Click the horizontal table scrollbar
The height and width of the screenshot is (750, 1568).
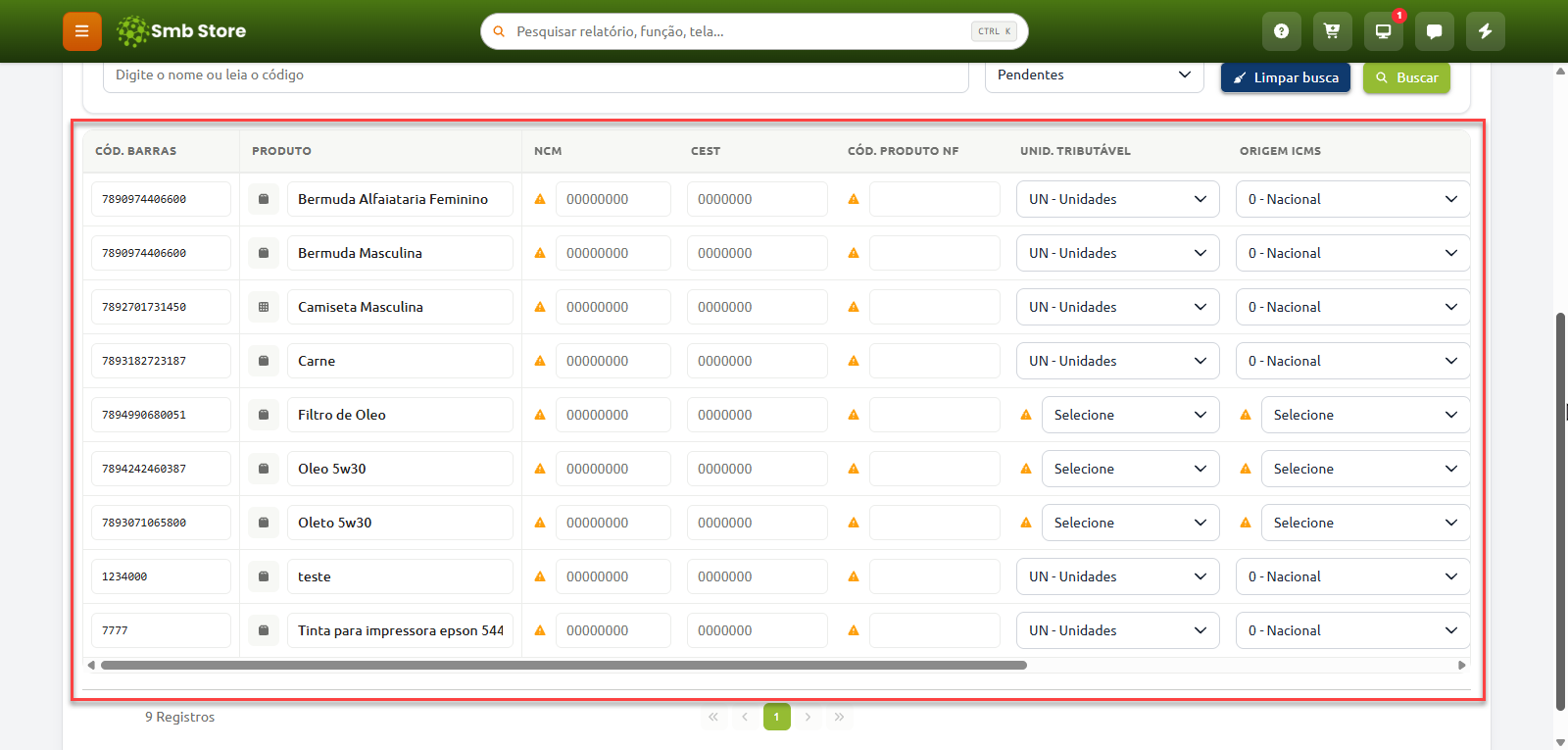(563, 665)
